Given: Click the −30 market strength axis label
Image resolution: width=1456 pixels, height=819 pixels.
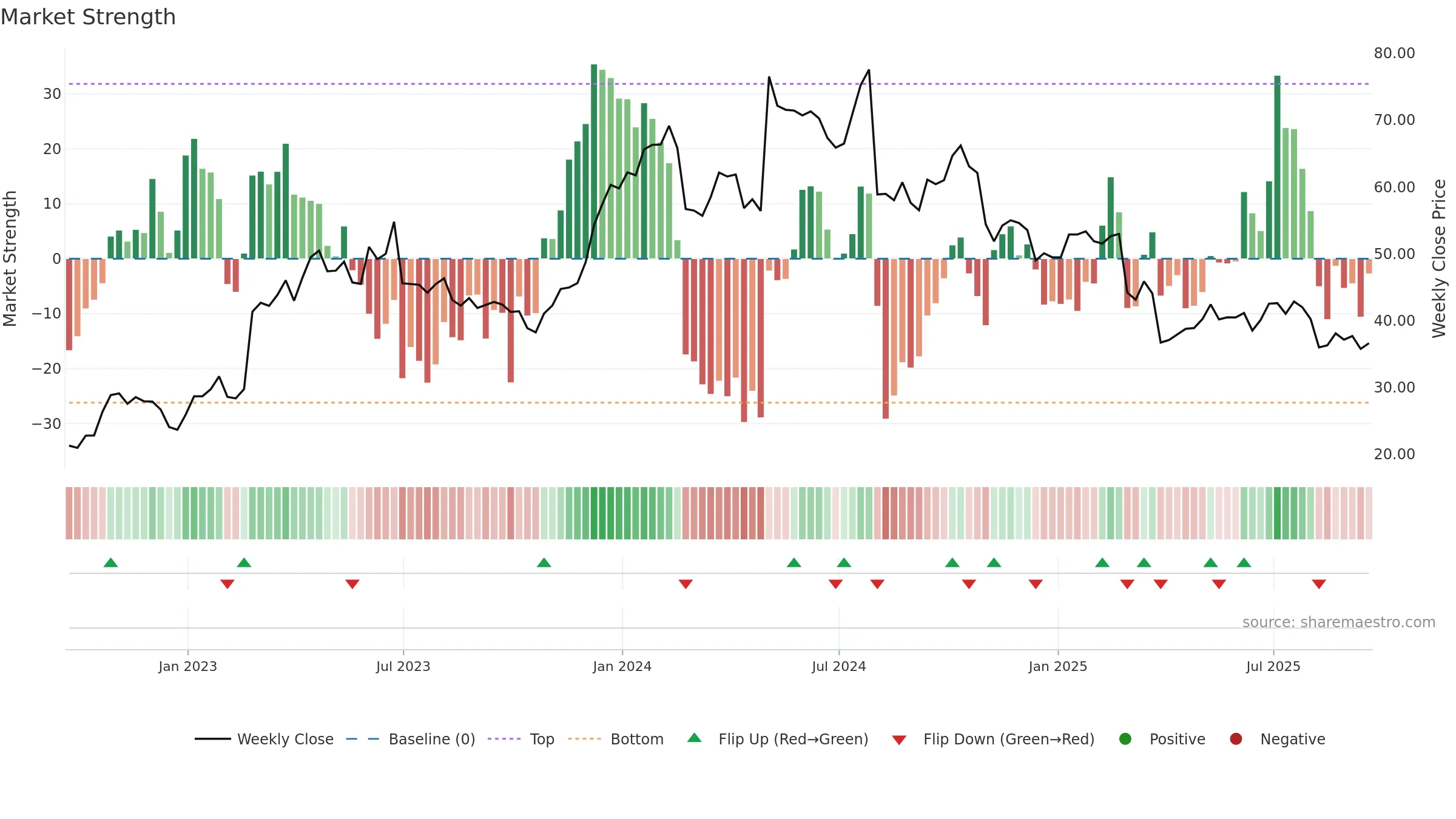Looking at the screenshot, I should pos(47,423).
